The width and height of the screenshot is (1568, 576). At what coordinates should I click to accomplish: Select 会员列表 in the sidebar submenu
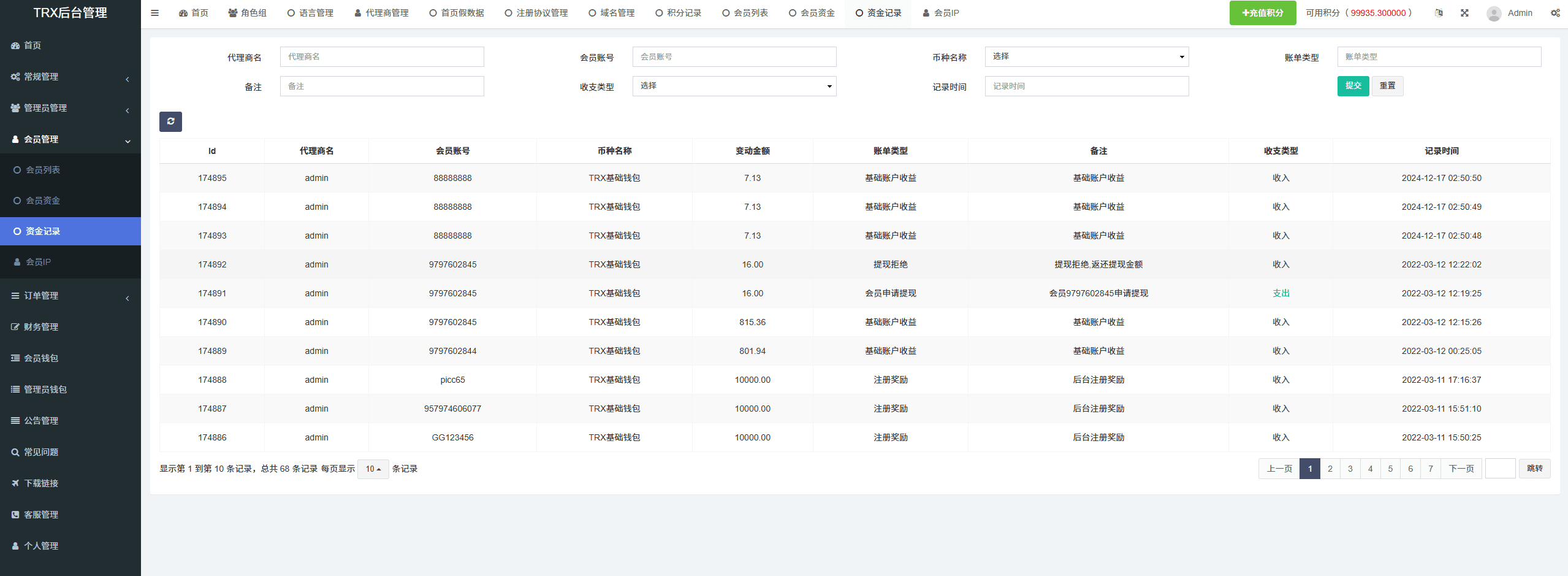pyautogui.click(x=70, y=170)
